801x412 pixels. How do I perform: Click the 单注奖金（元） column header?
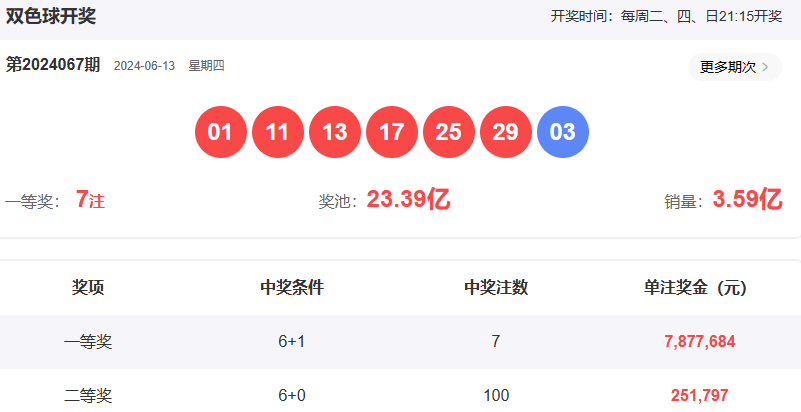695,288
